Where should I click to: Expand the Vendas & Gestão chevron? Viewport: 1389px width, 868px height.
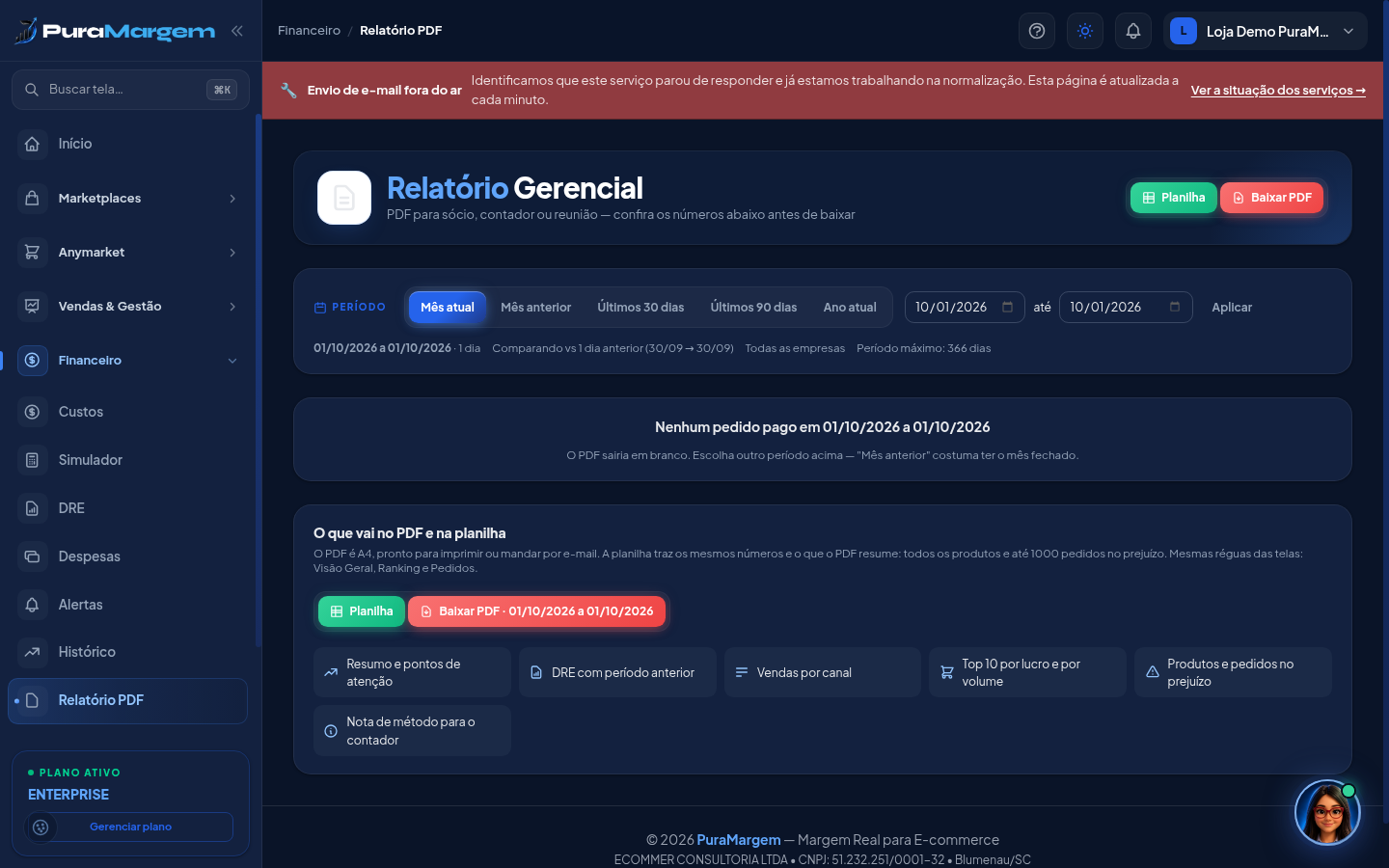click(232, 307)
